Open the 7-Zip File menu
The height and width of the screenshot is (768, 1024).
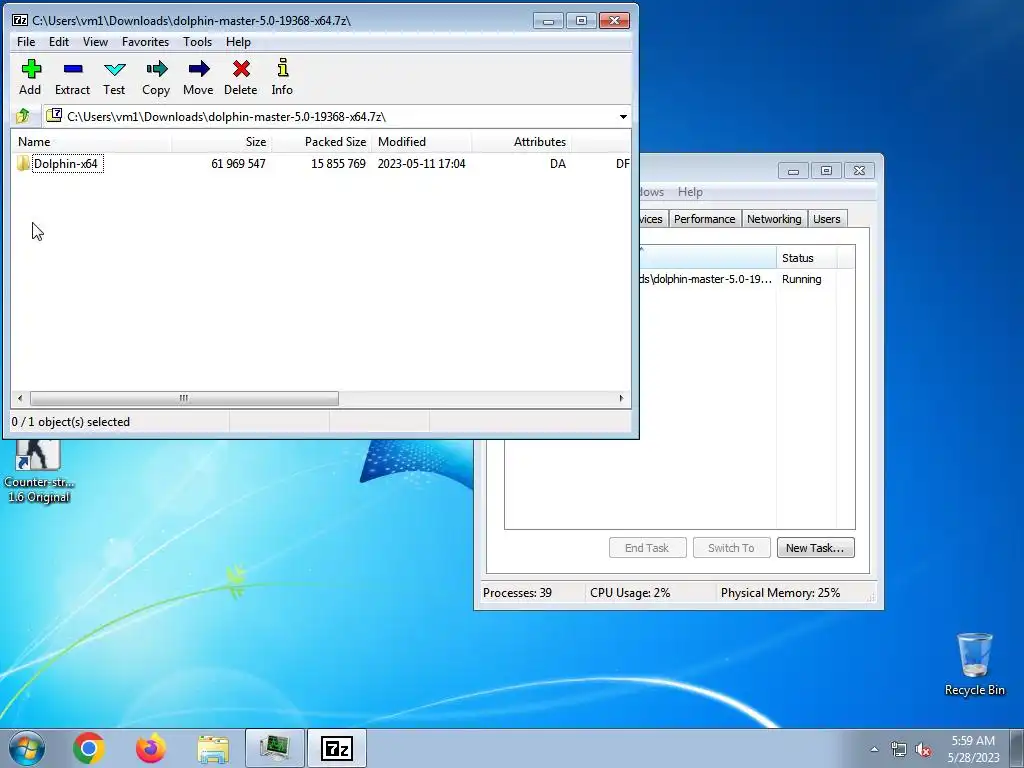click(26, 42)
